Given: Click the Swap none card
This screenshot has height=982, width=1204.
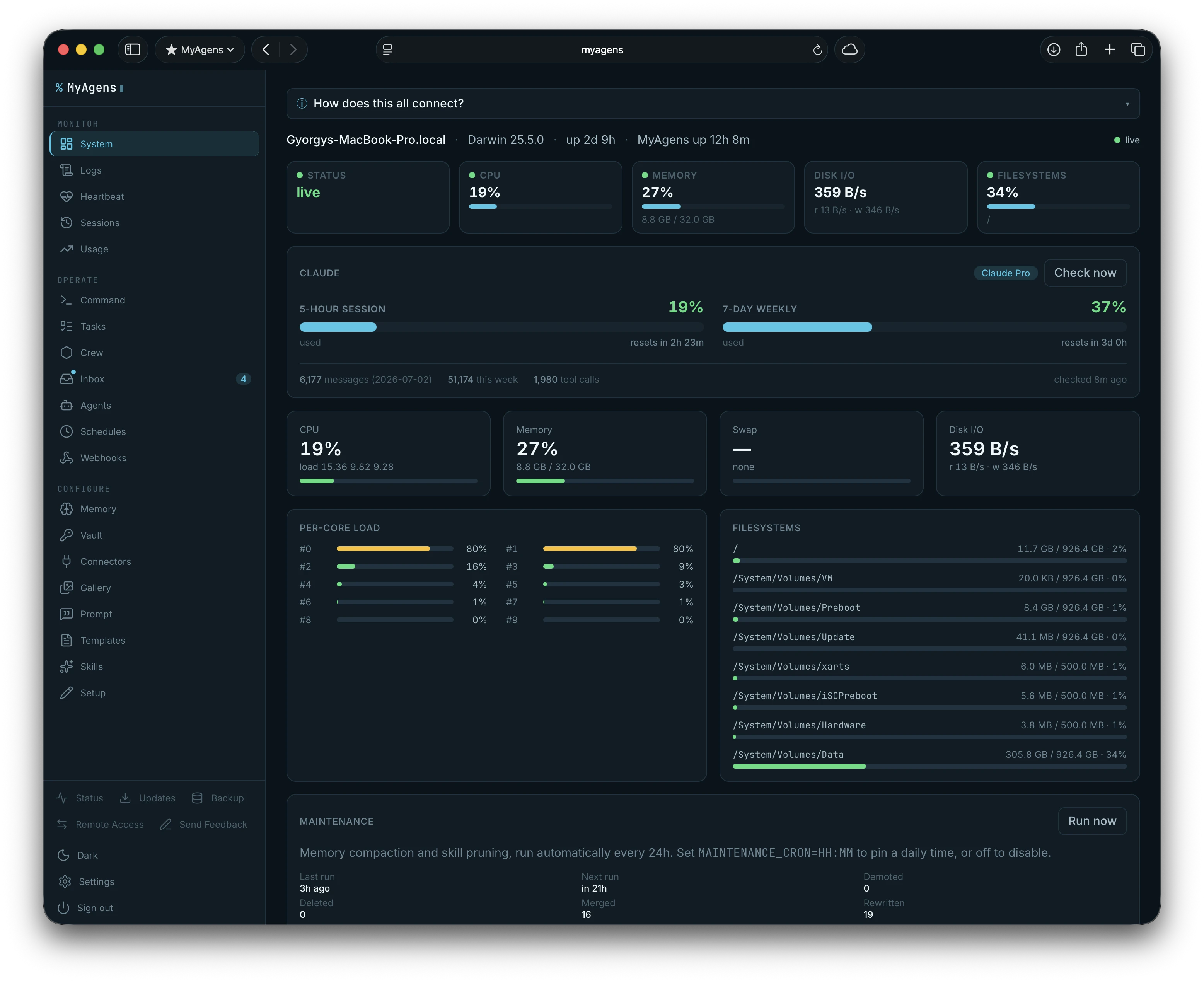Looking at the screenshot, I should [x=821, y=453].
